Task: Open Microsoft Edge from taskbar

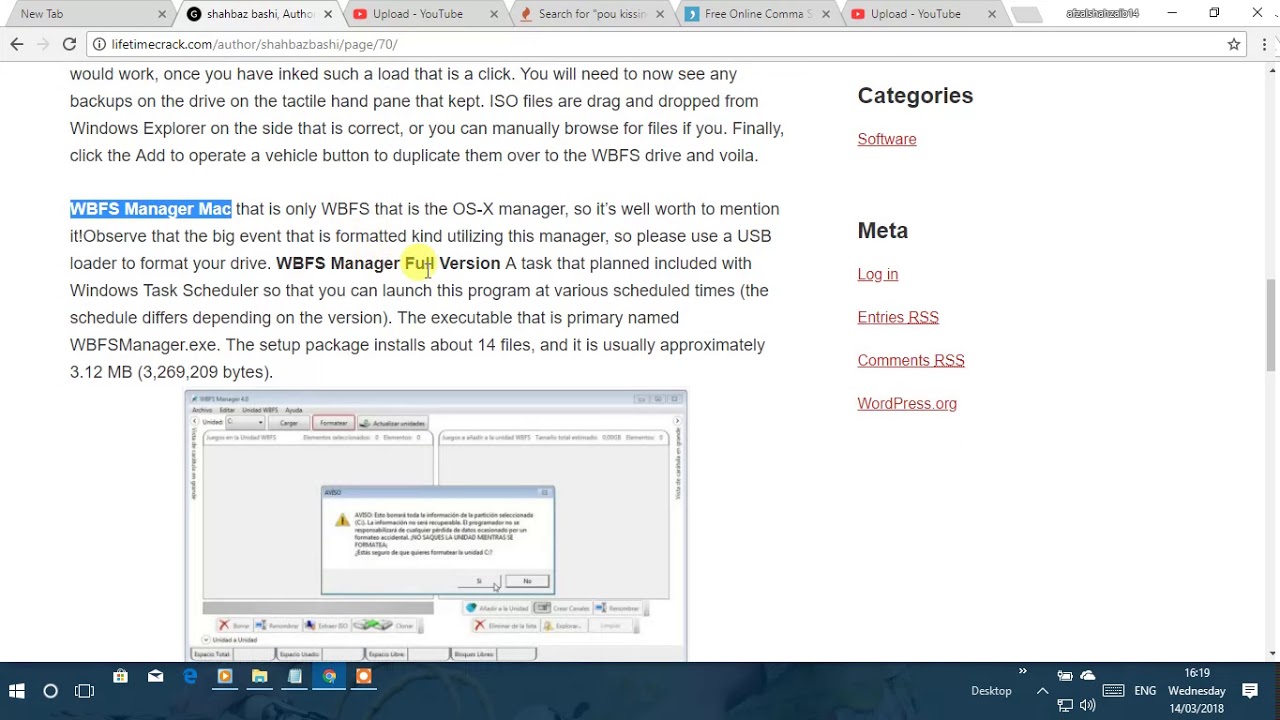Action: point(190,676)
